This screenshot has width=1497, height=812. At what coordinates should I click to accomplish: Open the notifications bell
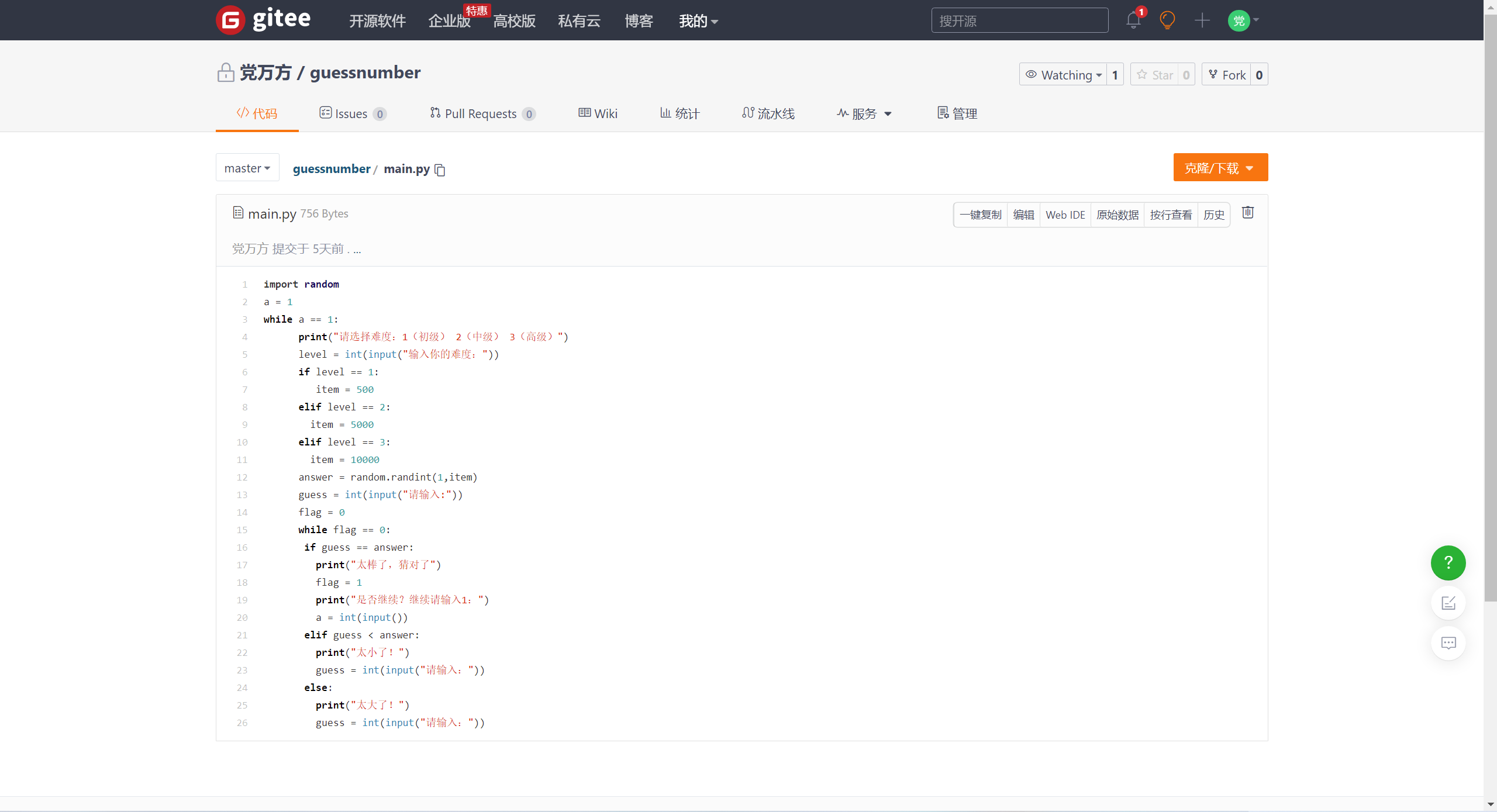[x=1133, y=20]
